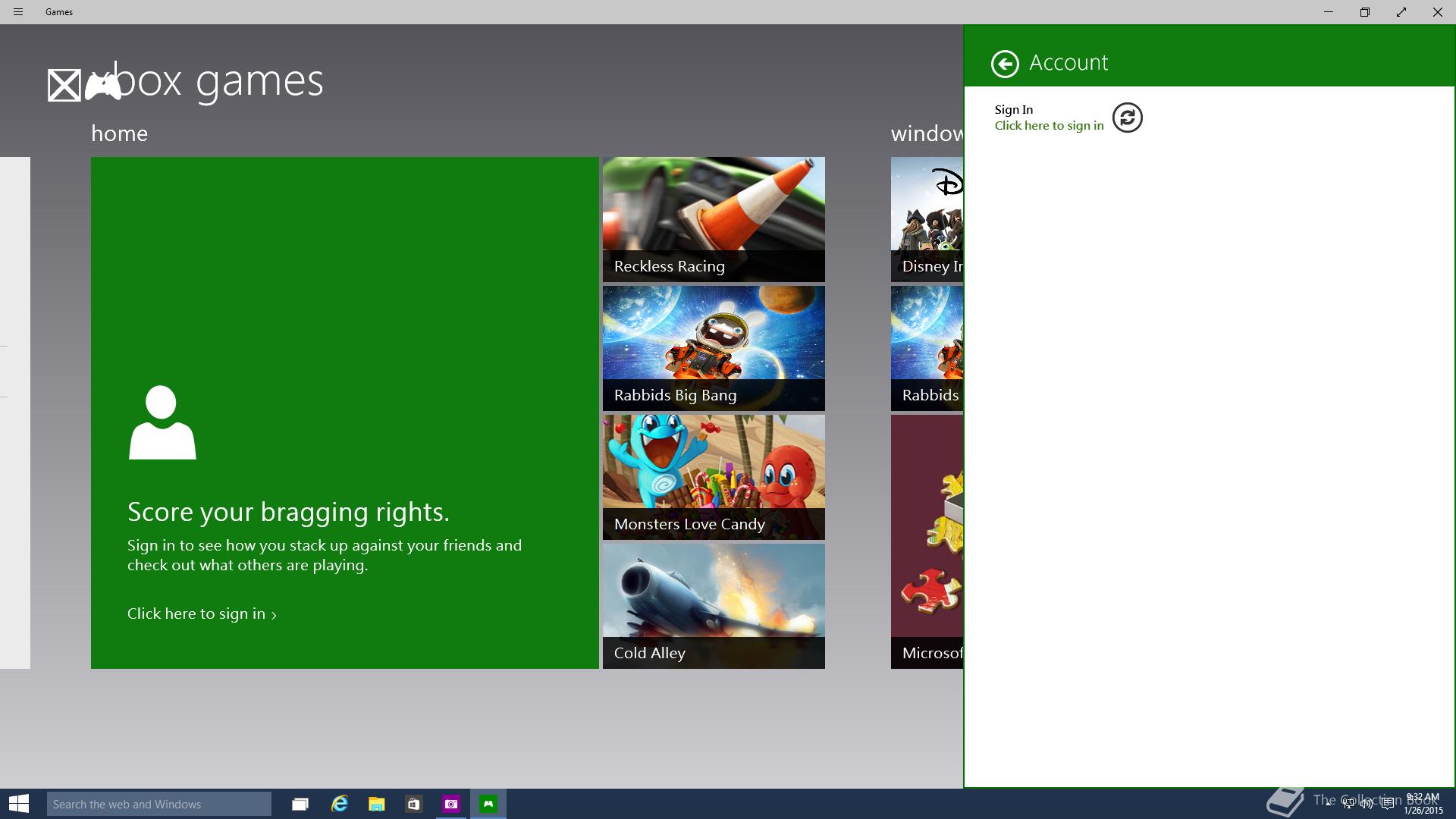Click 'Click here to sign in' on home tile
Viewport: 1456px width, 819px height.
pyautogui.click(x=202, y=613)
